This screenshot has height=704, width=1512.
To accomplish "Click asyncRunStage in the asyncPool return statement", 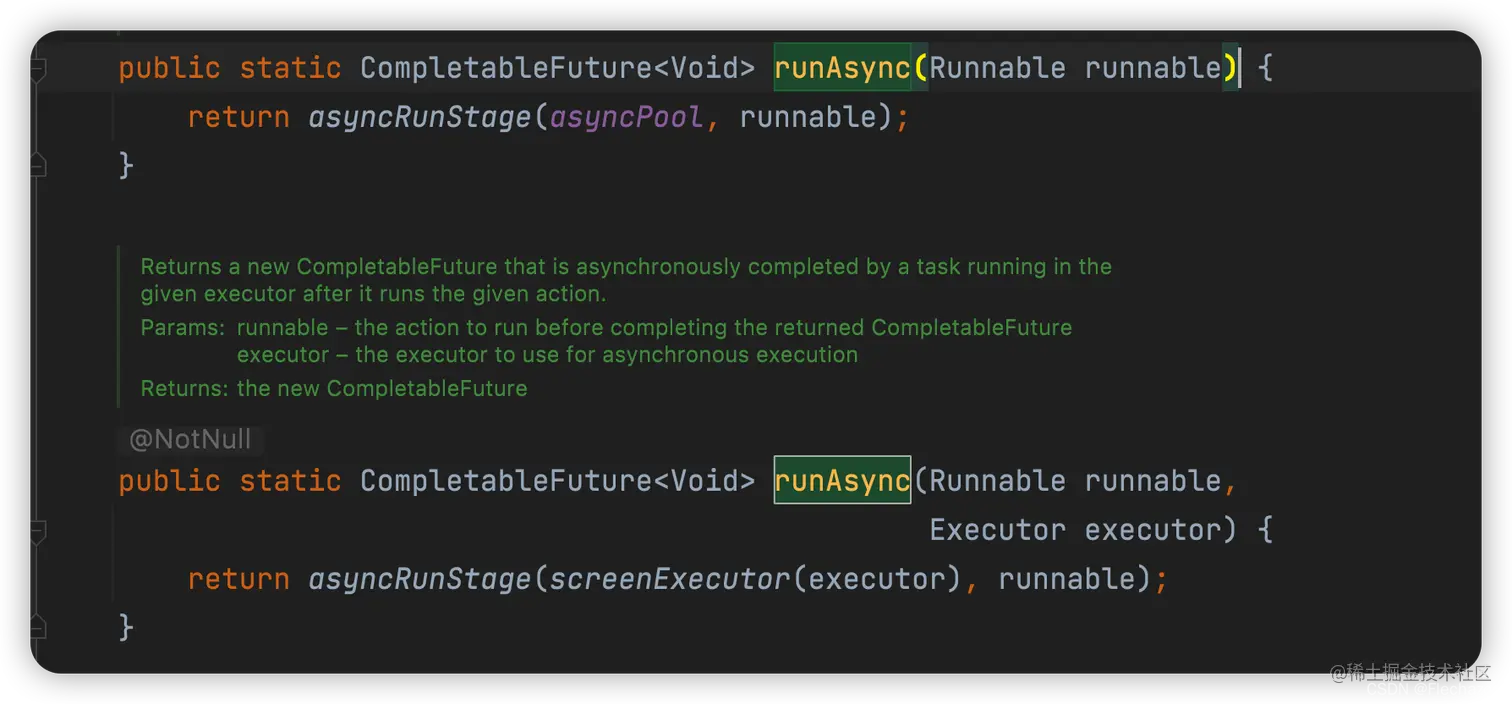I will [x=420, y=117].
